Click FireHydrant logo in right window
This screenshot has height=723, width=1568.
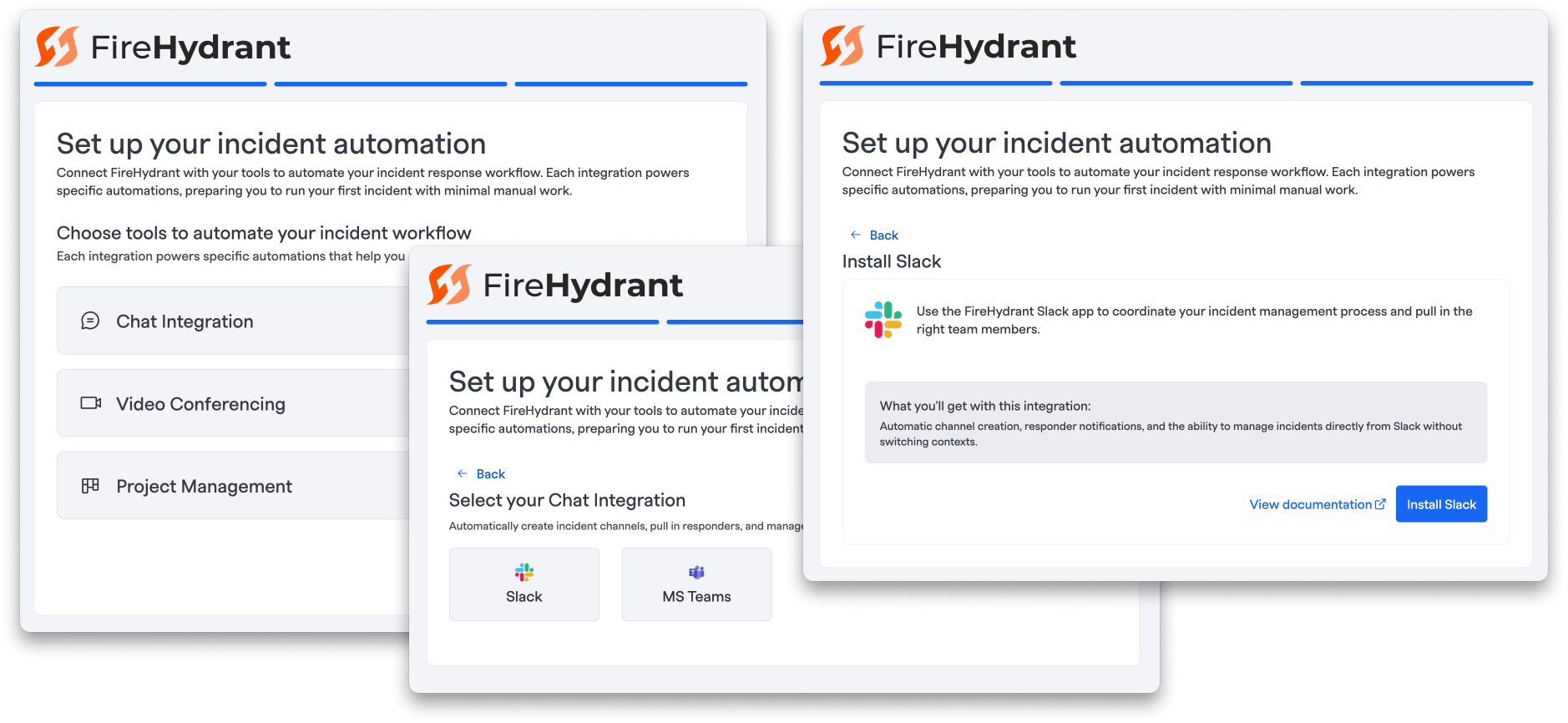click(948, 46)
